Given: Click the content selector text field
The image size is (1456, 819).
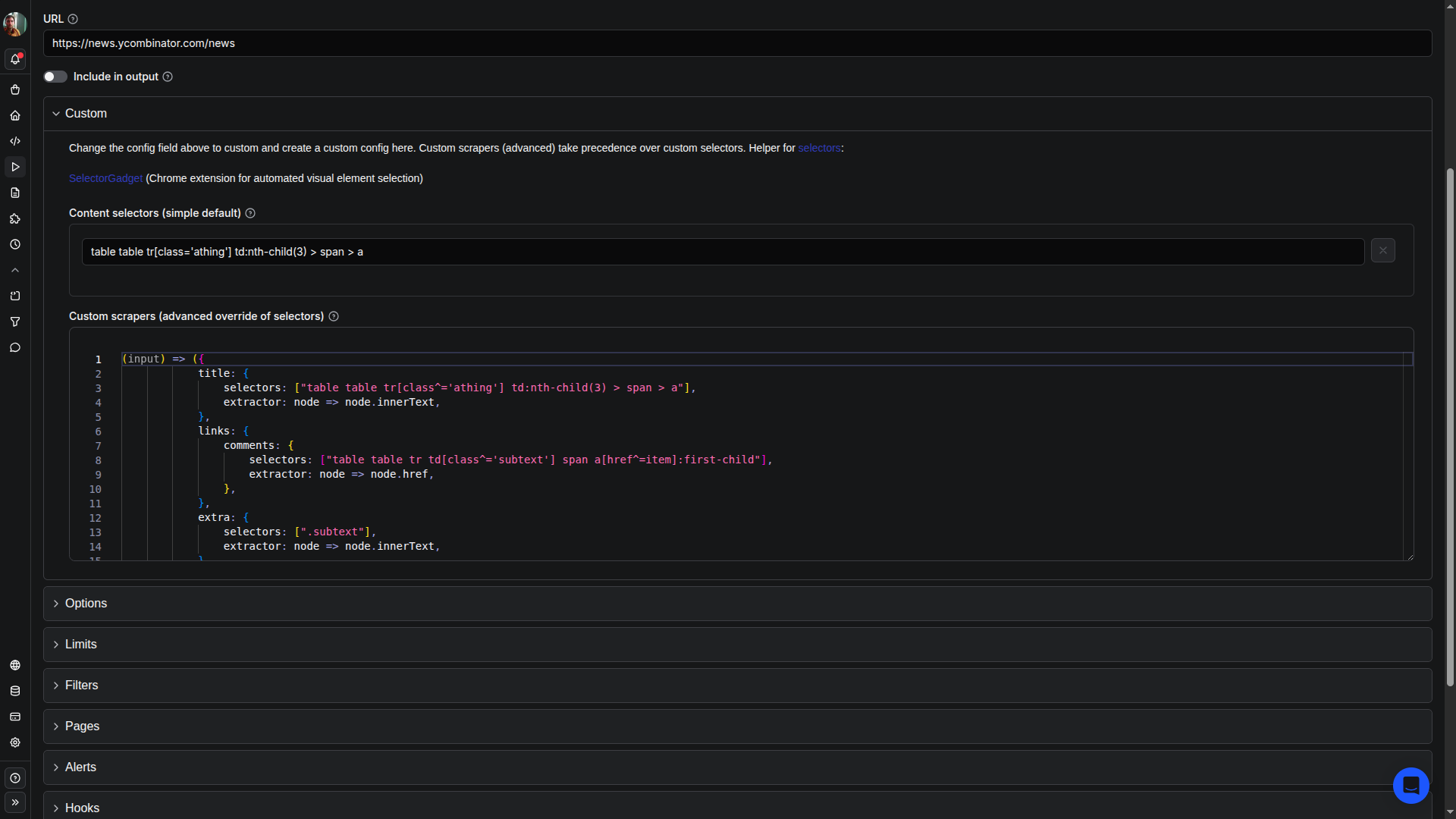Looking at the screenshot, I should point(723,252).
